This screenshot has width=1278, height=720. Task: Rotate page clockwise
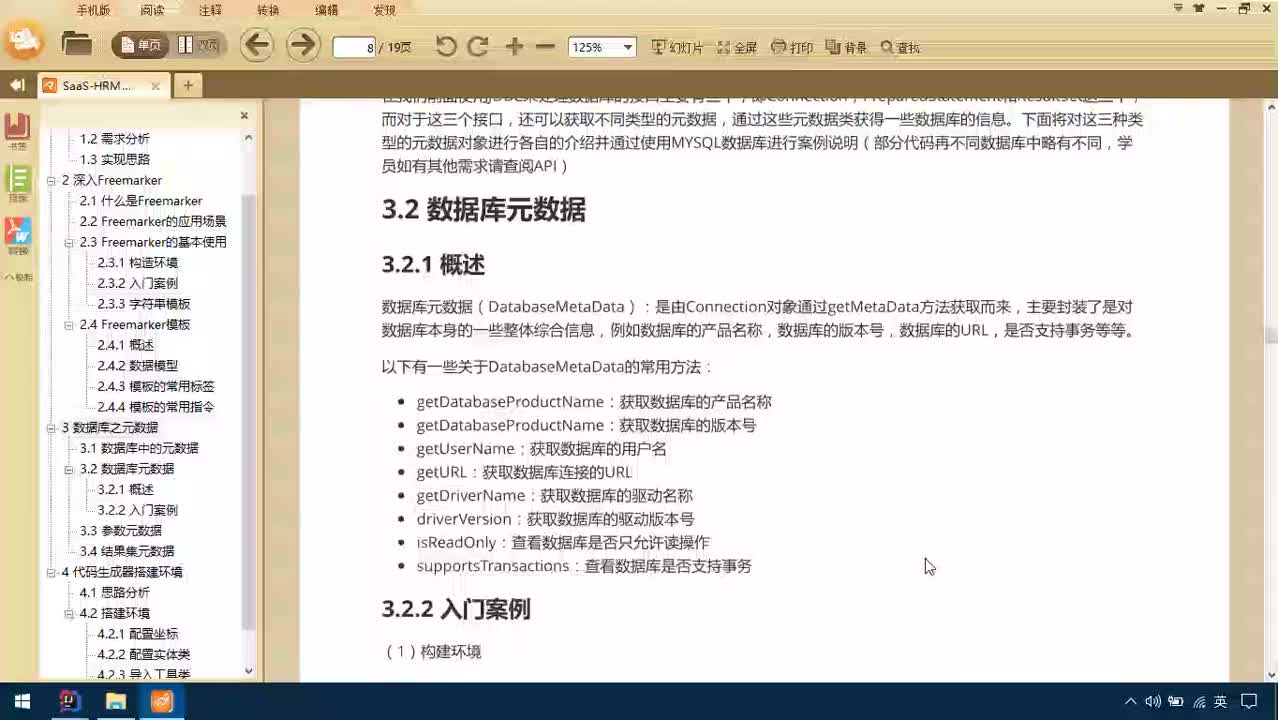pyautogui.click(x=478, y=46)
